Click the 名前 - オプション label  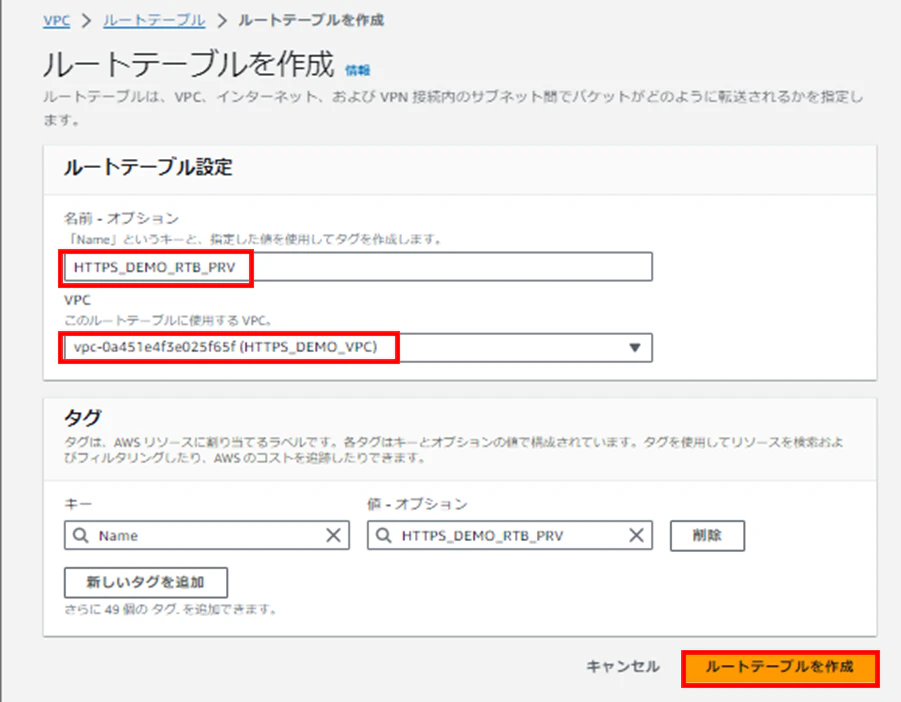[x=121, y=218]
